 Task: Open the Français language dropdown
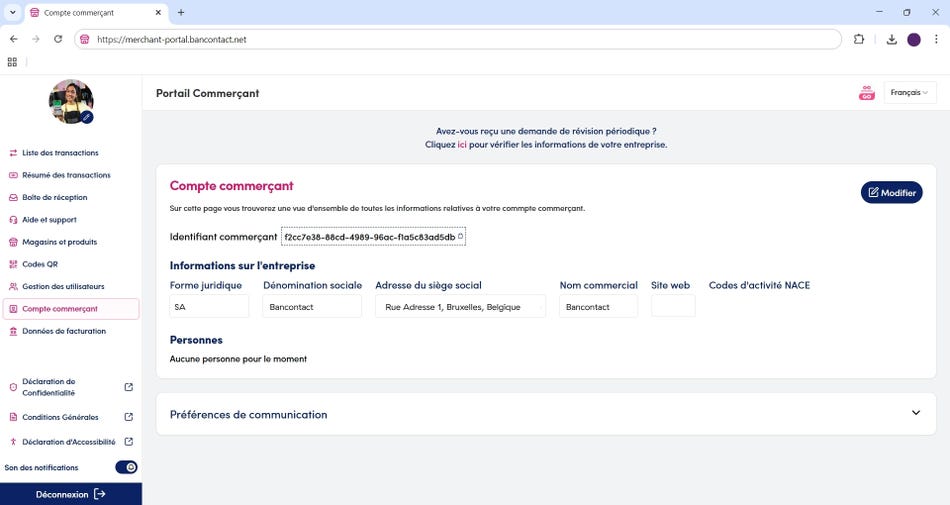coord(909,93)
